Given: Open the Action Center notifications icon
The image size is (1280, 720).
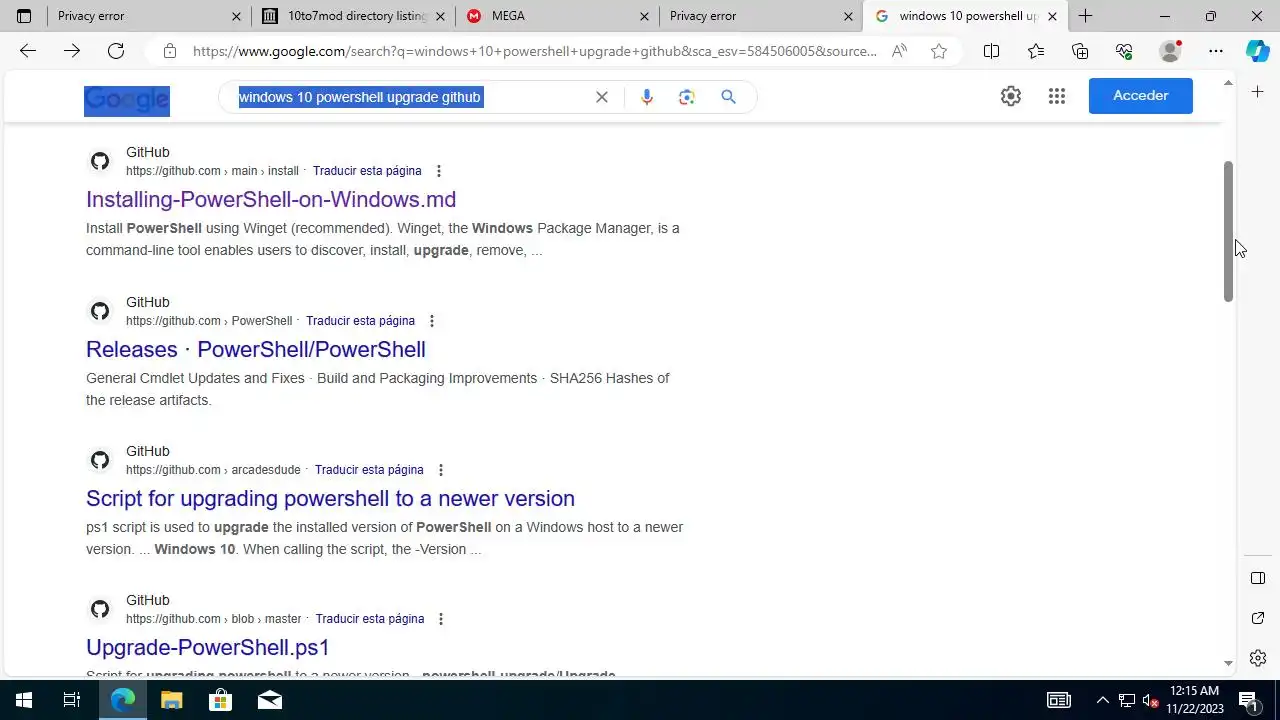Looking at the screenshot, I should pyautogui.click(x=1248, y=700).
